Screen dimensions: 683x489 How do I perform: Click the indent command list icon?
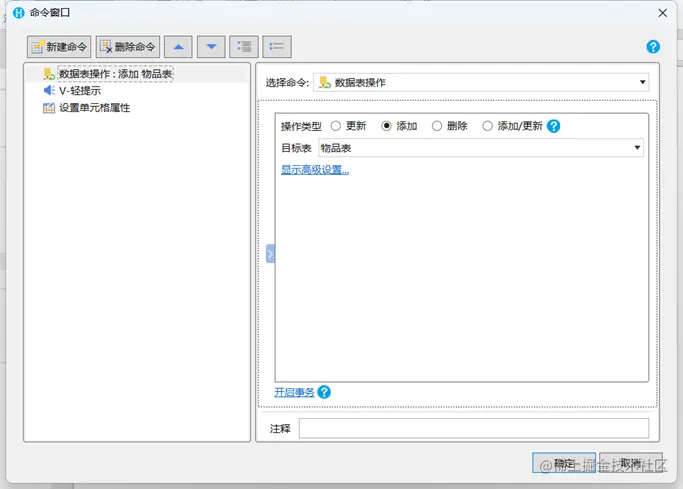[244, 47]
